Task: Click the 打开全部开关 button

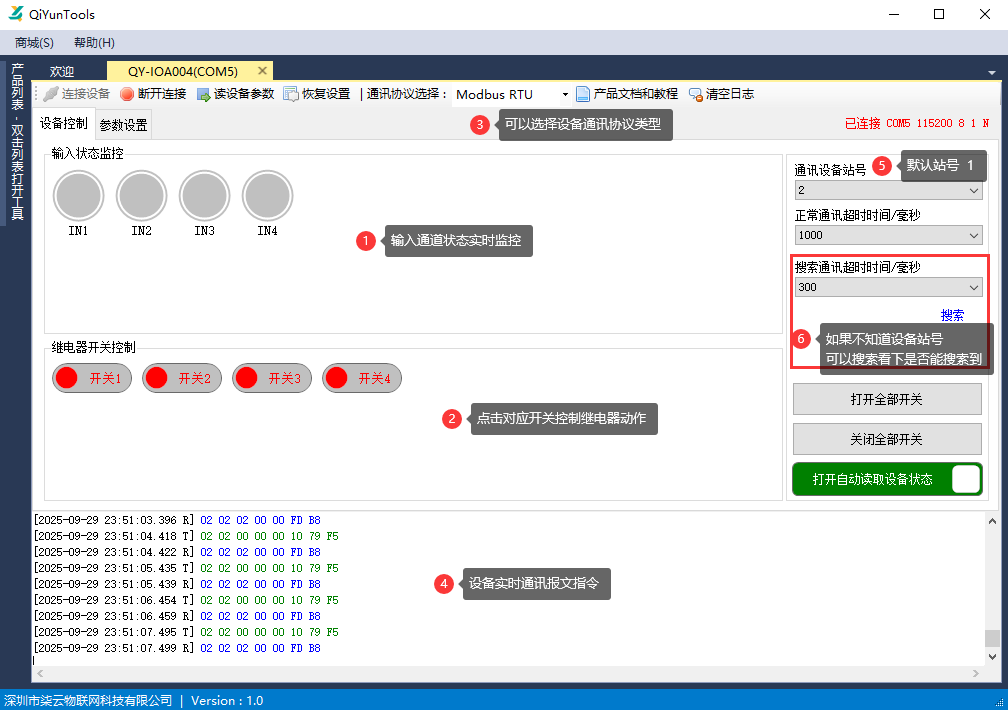Action: tap(886, 399)
